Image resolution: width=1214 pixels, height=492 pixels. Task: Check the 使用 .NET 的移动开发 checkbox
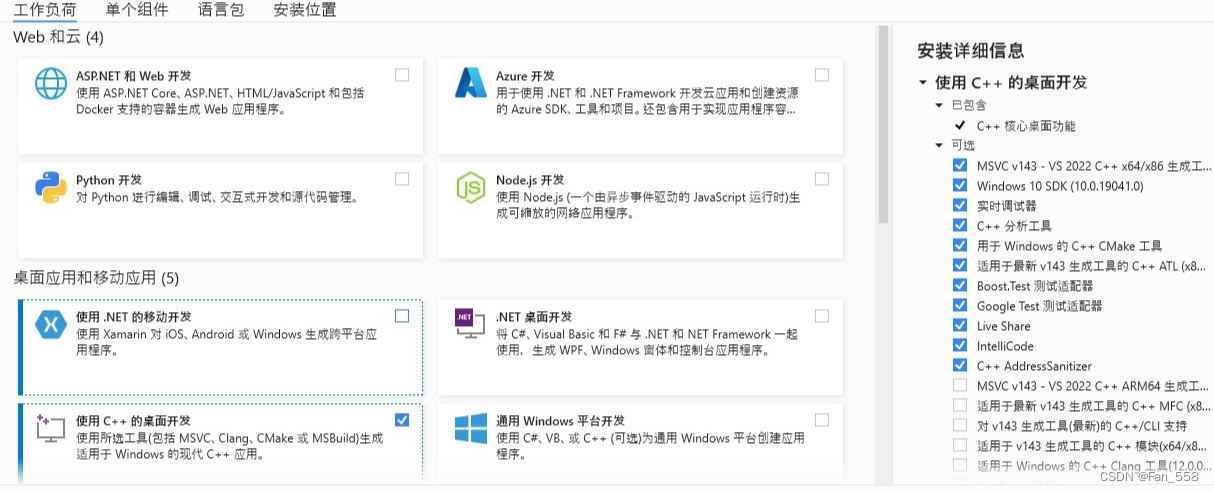[x=402, y=316]
